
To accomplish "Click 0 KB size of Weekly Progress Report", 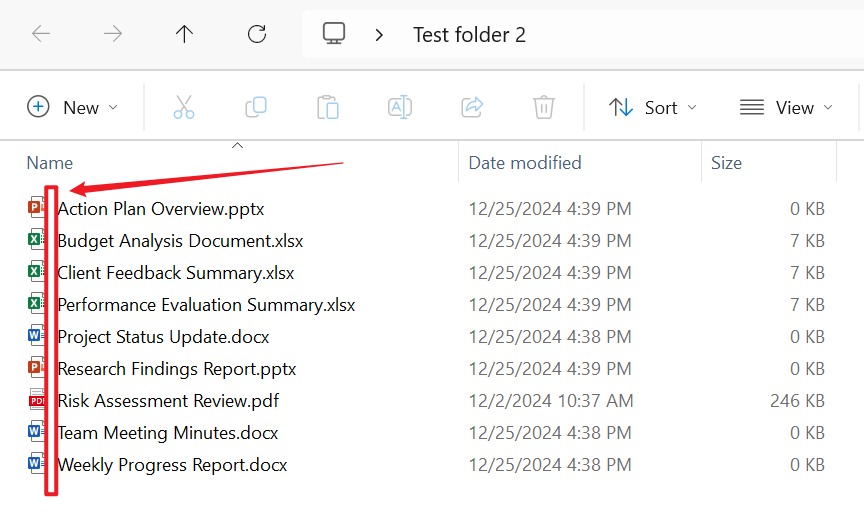I will point(807,465).
